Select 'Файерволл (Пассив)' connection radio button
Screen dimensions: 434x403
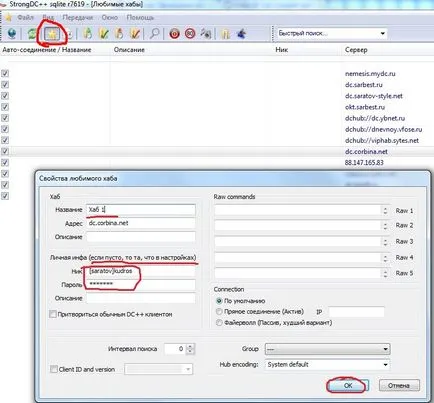219,323
